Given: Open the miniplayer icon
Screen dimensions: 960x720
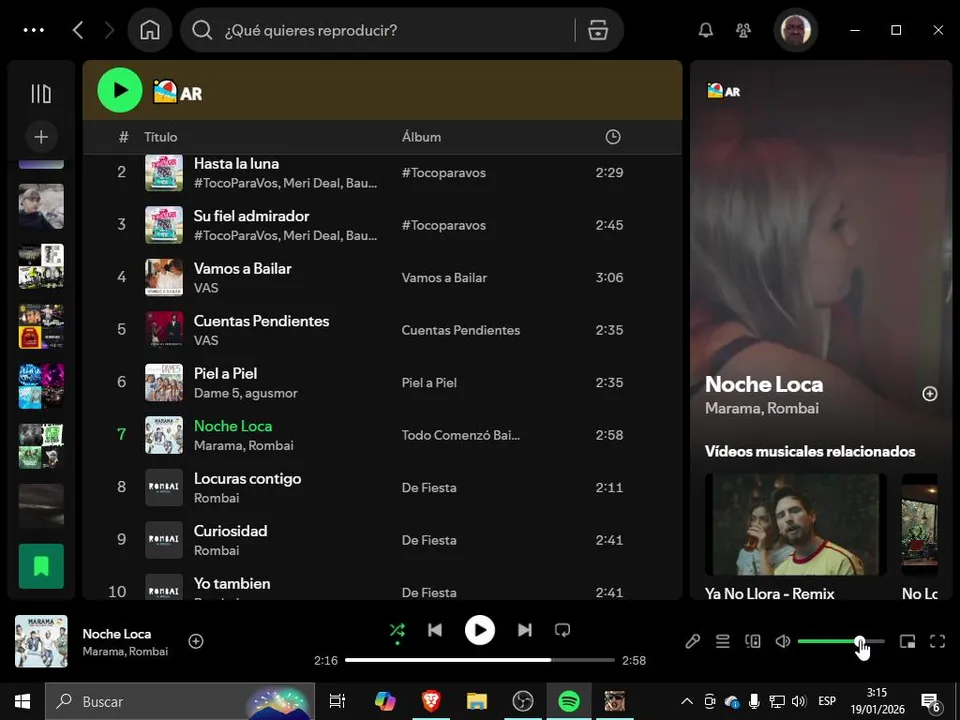Looking at the screenshot, I should tap(907, 641).
